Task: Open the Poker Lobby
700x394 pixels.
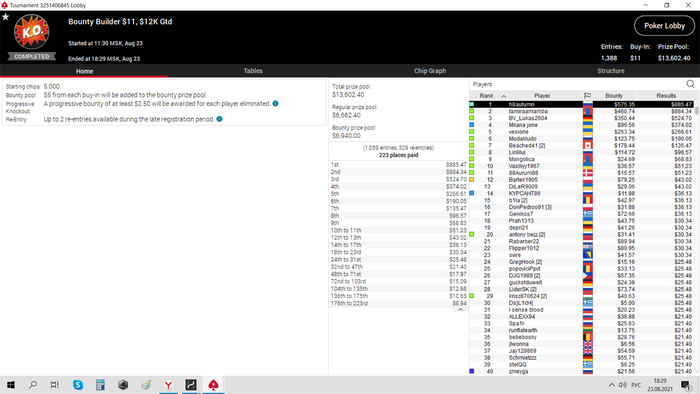Action: [664, 26]
